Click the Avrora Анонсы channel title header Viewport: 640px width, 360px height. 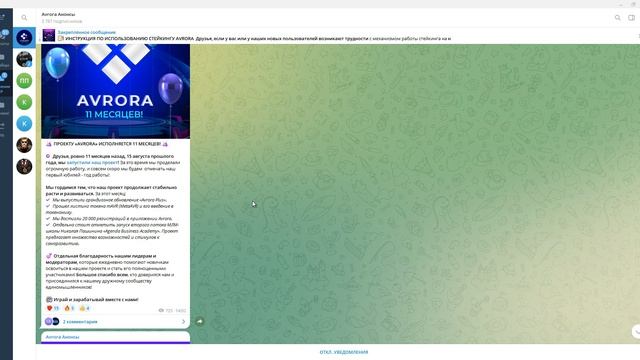click(58, 14)
